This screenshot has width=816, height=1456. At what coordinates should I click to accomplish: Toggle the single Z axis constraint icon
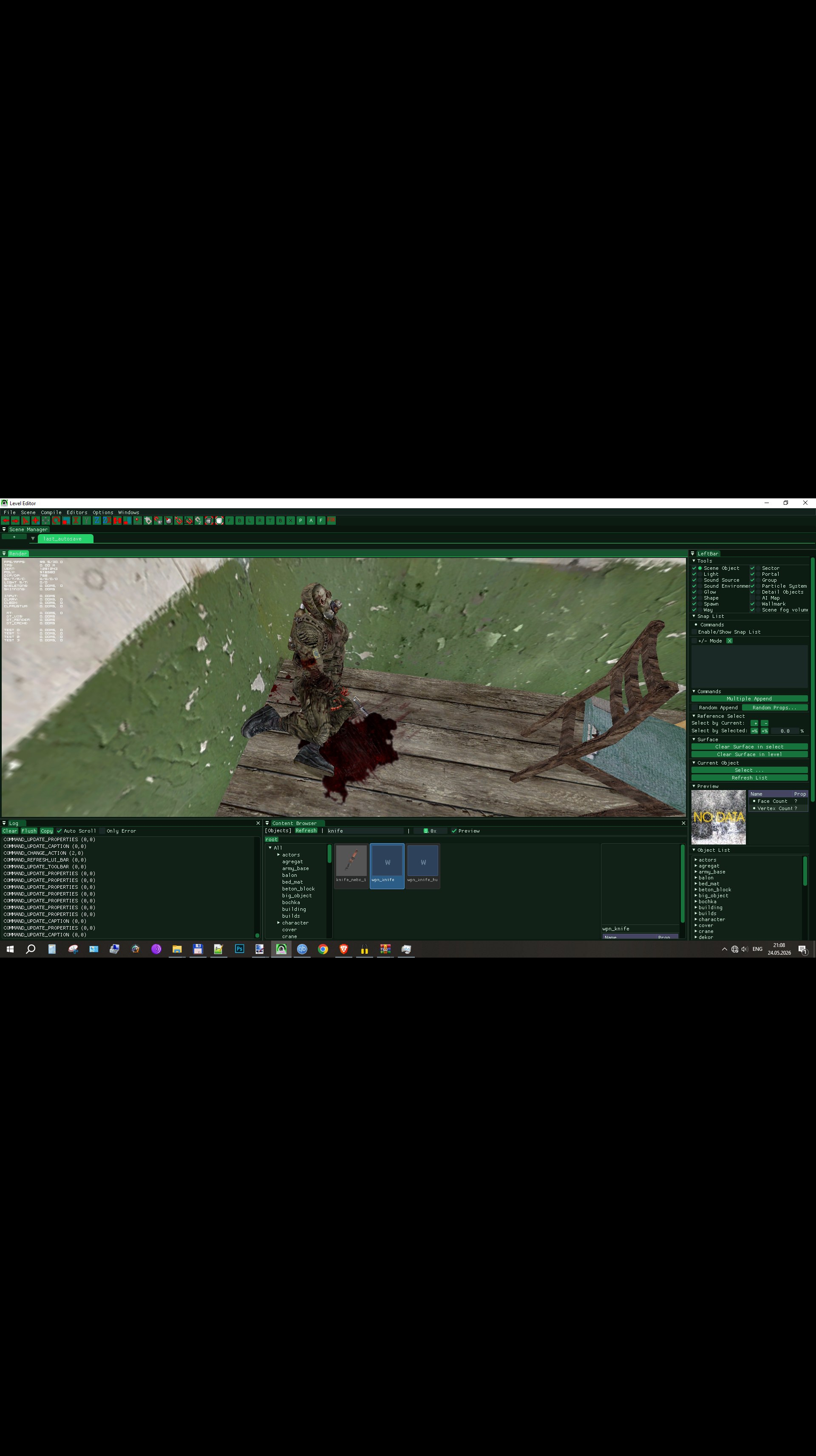click(x=96, y=520)
